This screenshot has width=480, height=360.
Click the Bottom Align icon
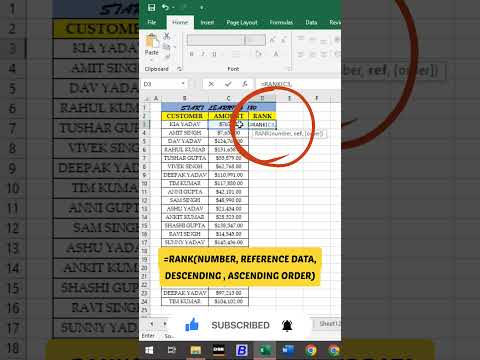[324, 41]
